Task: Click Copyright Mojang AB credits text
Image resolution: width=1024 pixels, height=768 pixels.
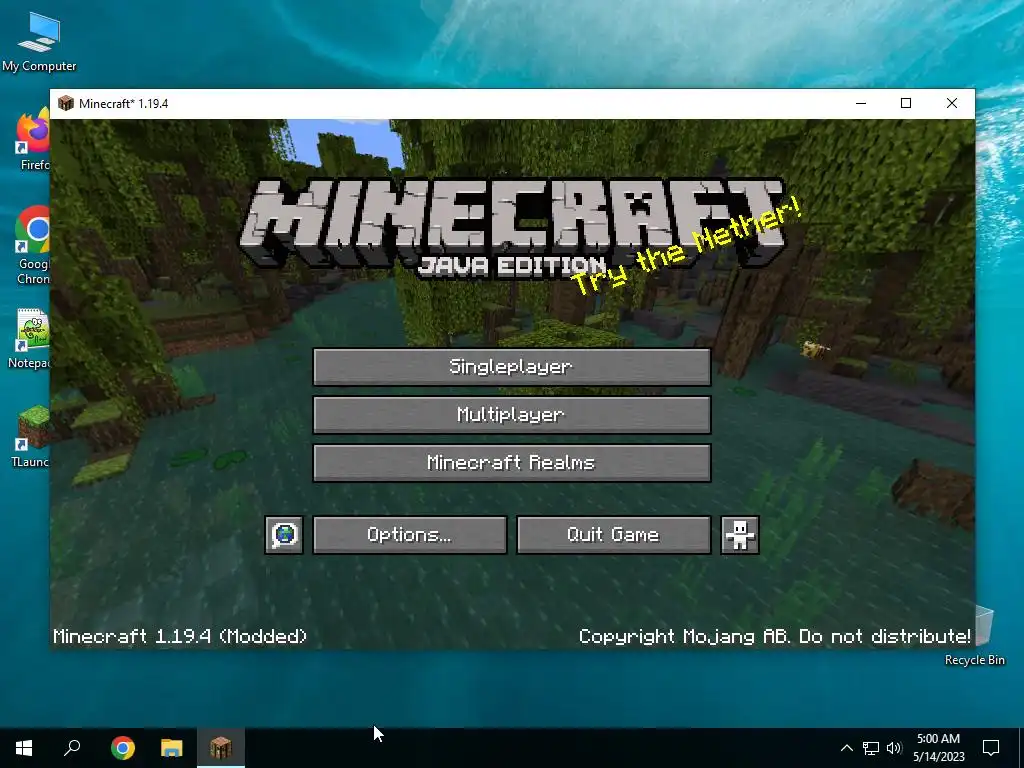Action: point(775,636)
